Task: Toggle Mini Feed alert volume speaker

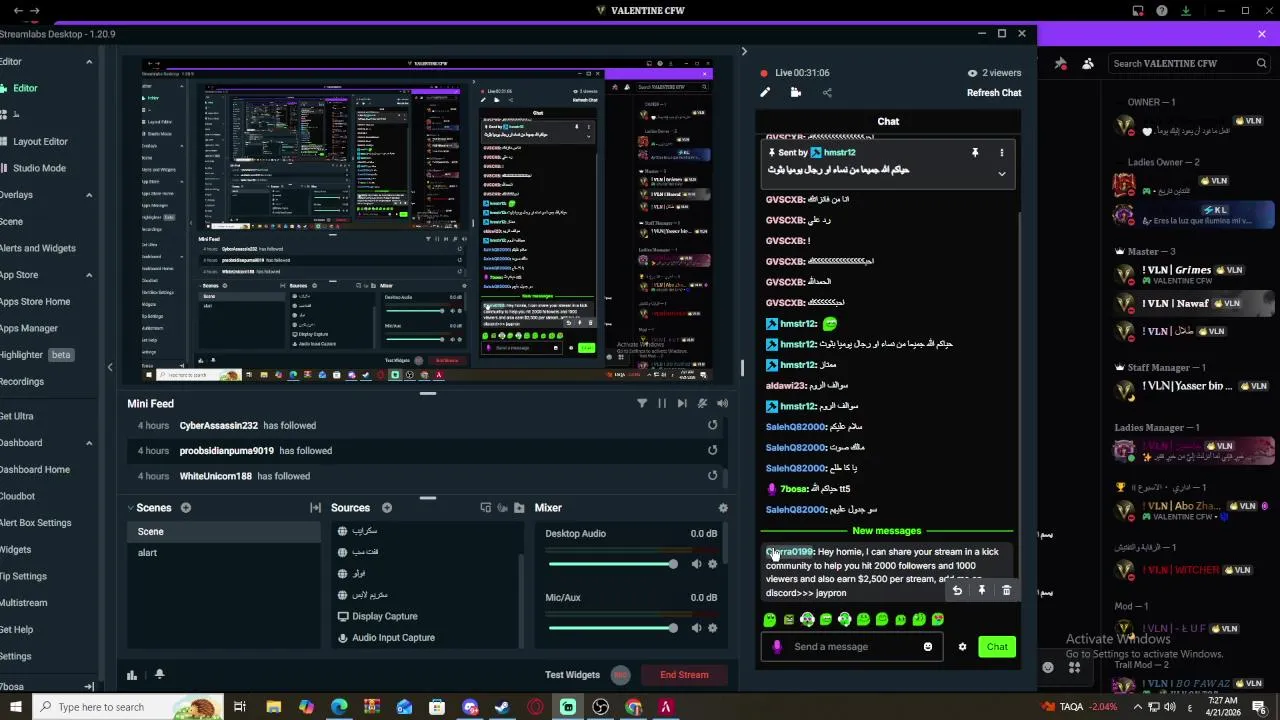Action: 722,403
